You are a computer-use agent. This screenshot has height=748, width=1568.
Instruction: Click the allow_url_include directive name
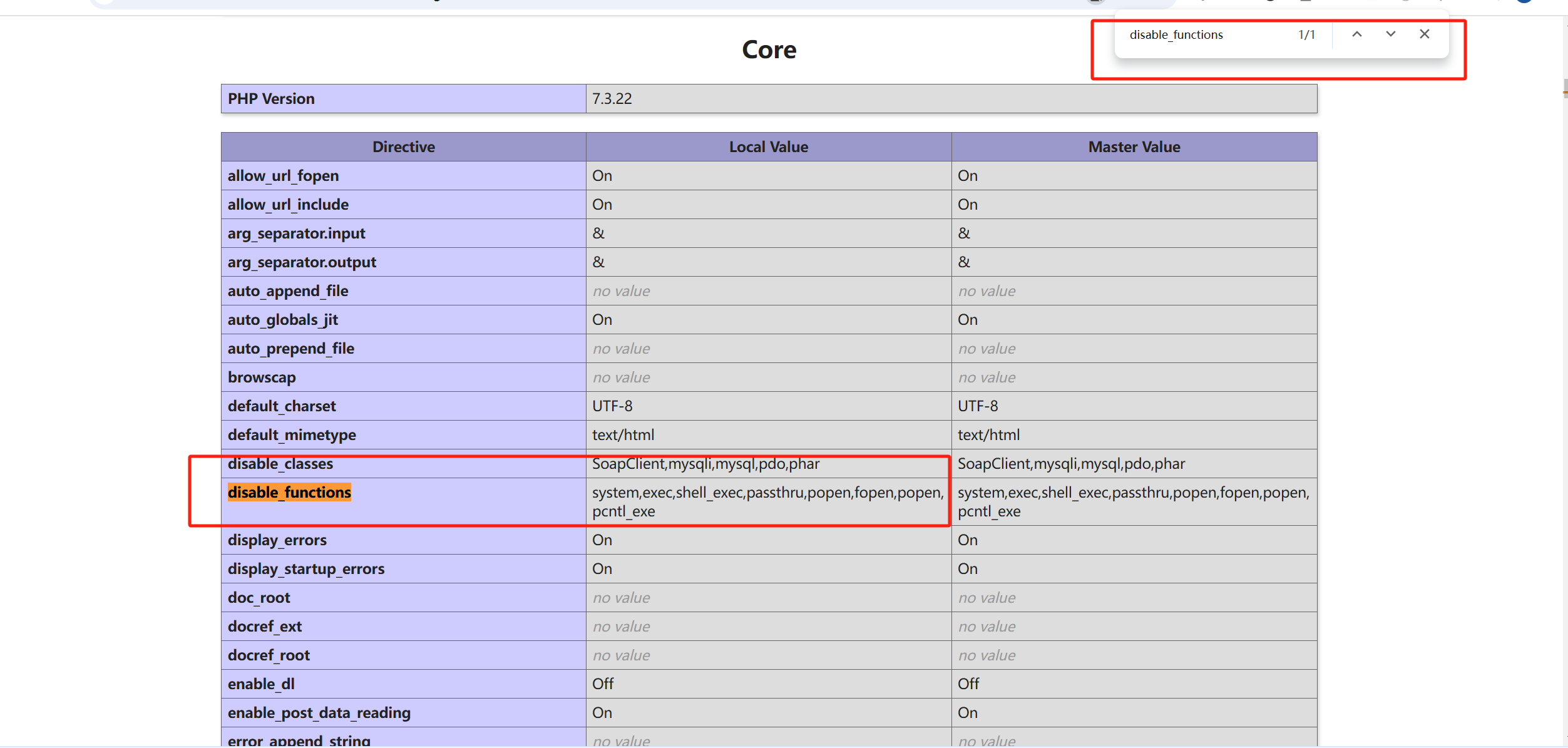pyautogui.click(x=288, y=205)
